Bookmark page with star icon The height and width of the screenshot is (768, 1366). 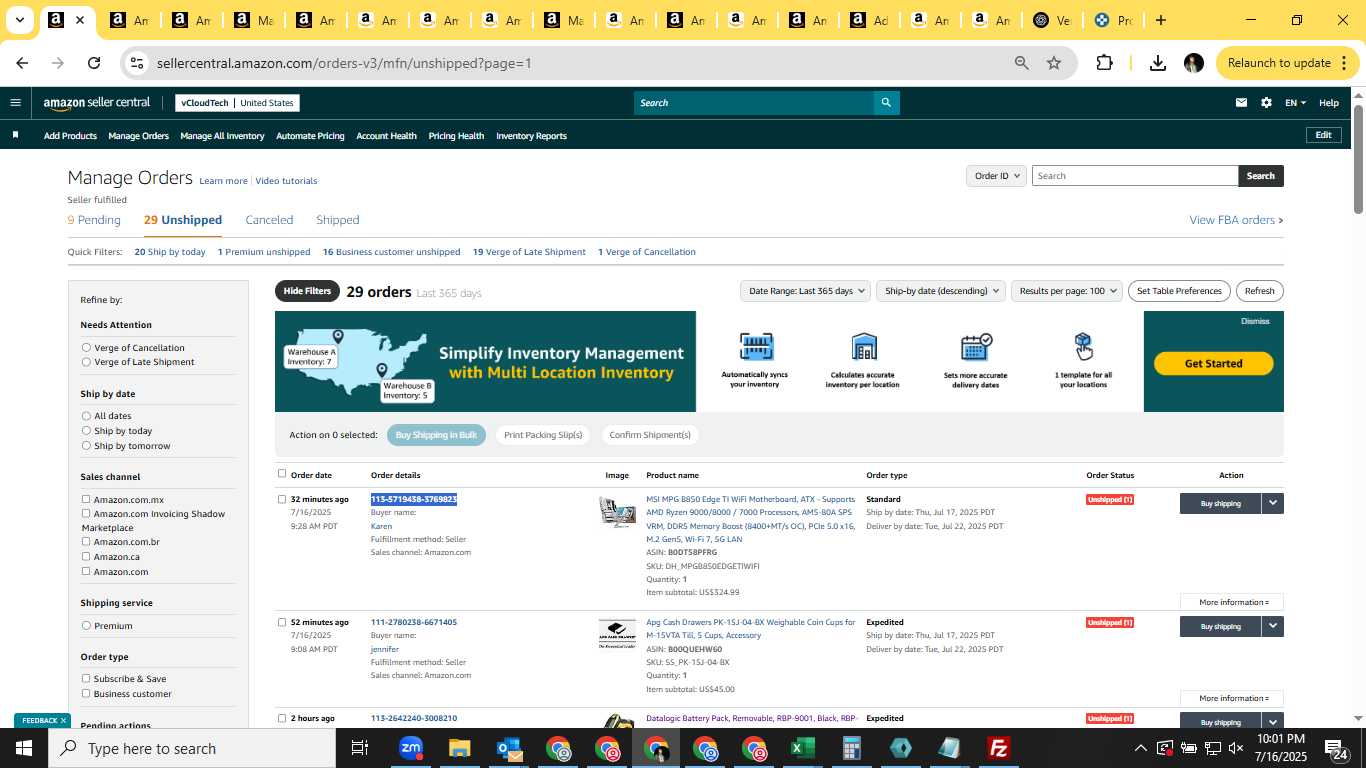pyautogui.click(x=1054, y=63)
